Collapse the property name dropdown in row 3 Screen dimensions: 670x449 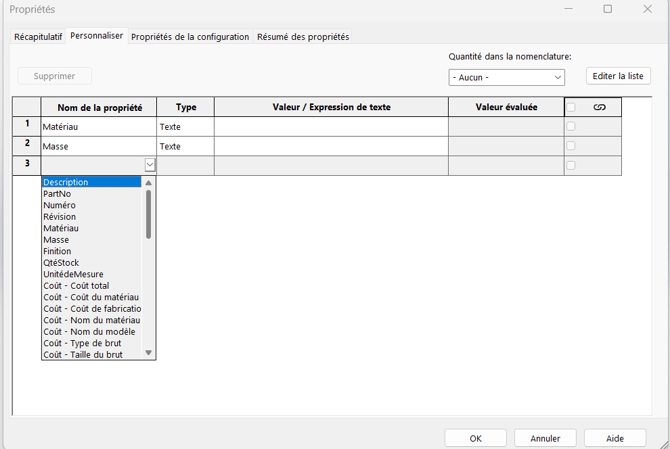150,165
